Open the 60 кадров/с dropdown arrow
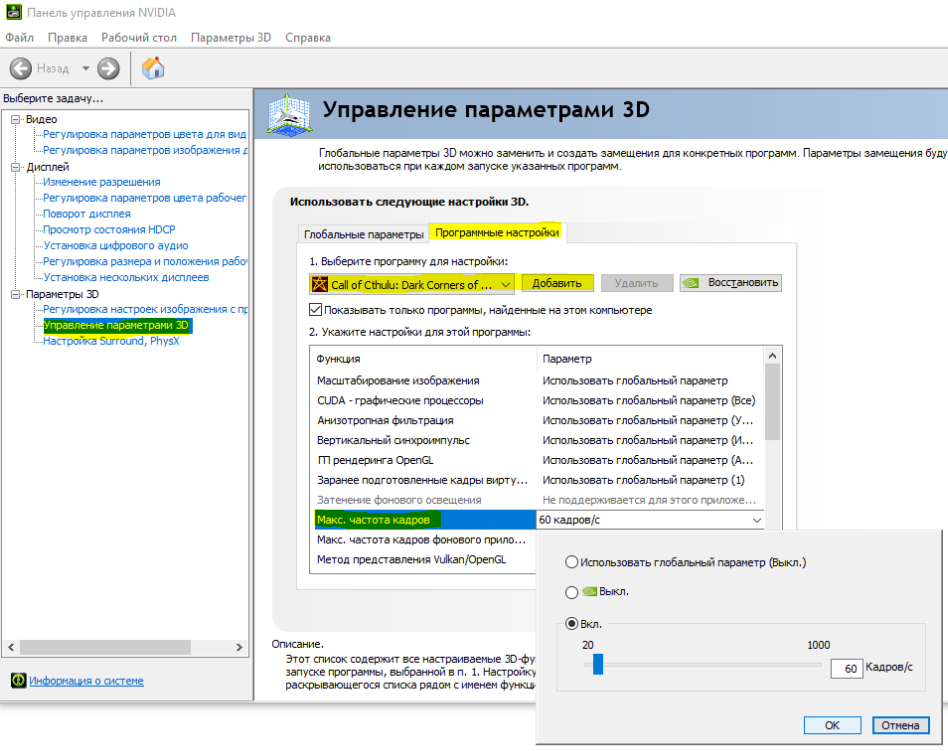This screenshot has height=751, width=948. click(x=756, y=520)
